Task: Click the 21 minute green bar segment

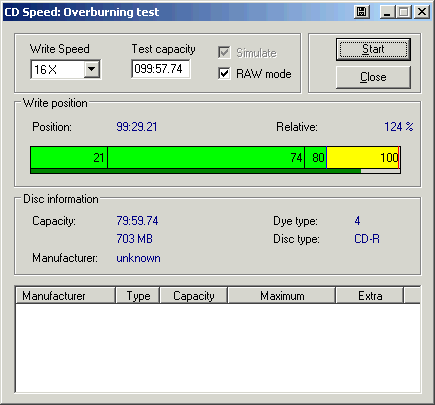Action: [69, 157]
